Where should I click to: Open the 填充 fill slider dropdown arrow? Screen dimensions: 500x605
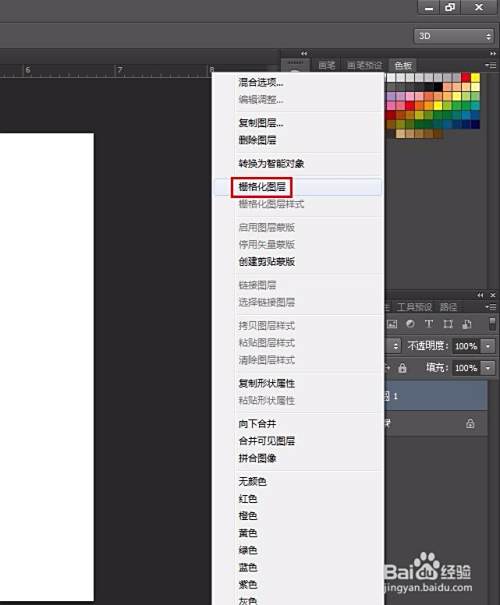[488, 368]
